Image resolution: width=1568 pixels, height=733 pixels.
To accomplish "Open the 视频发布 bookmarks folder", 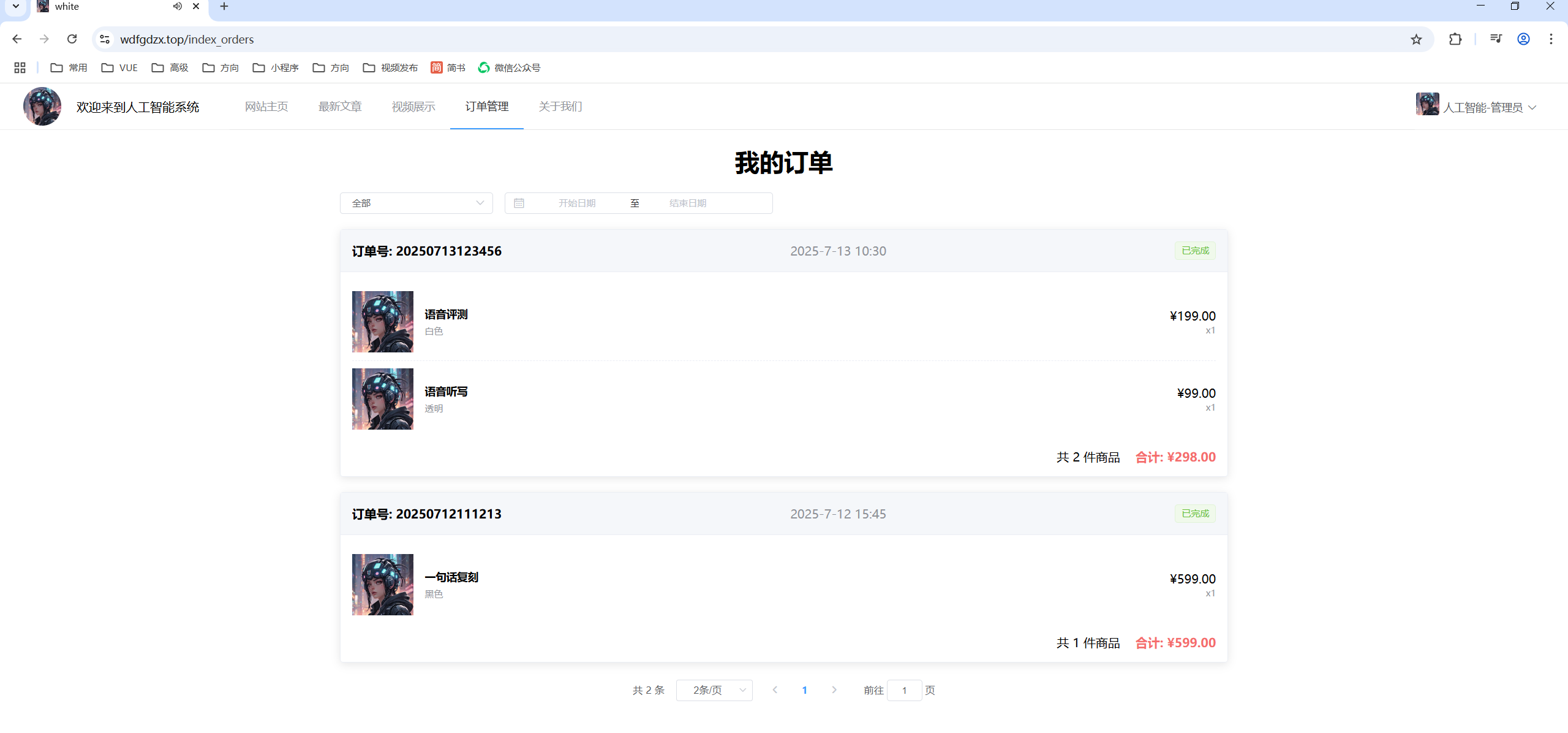I will (390, 67).
